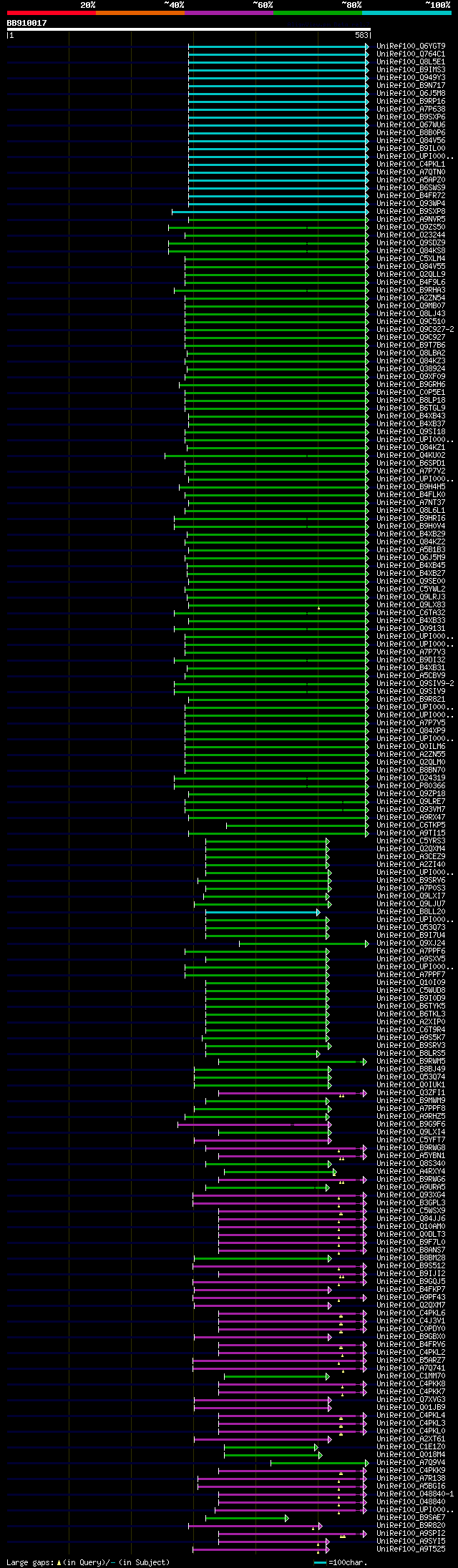Open hit UniRef100_B5ARZ7
458x1568 pixels.
[411, 1360]
